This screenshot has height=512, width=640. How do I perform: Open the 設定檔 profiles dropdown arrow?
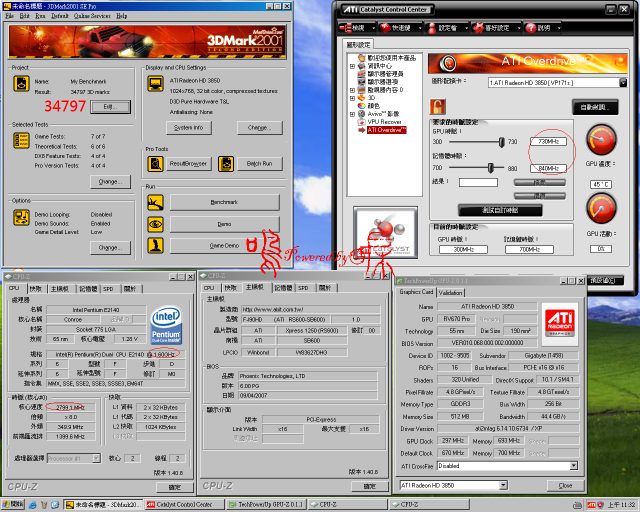(466, 28)
